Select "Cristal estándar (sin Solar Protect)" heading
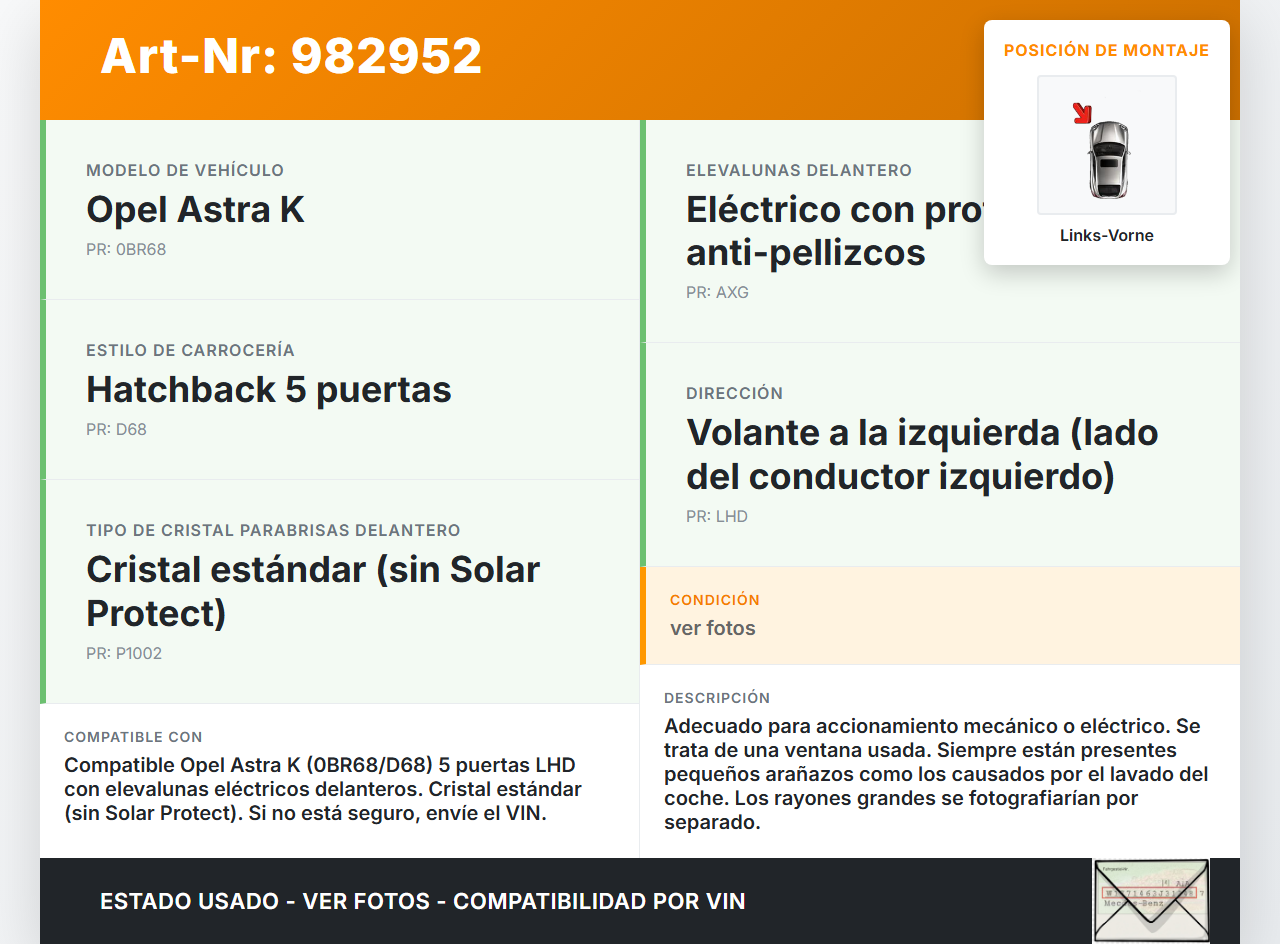The height and width of the screenshot is (944, 1280). (x=313, y=591)
